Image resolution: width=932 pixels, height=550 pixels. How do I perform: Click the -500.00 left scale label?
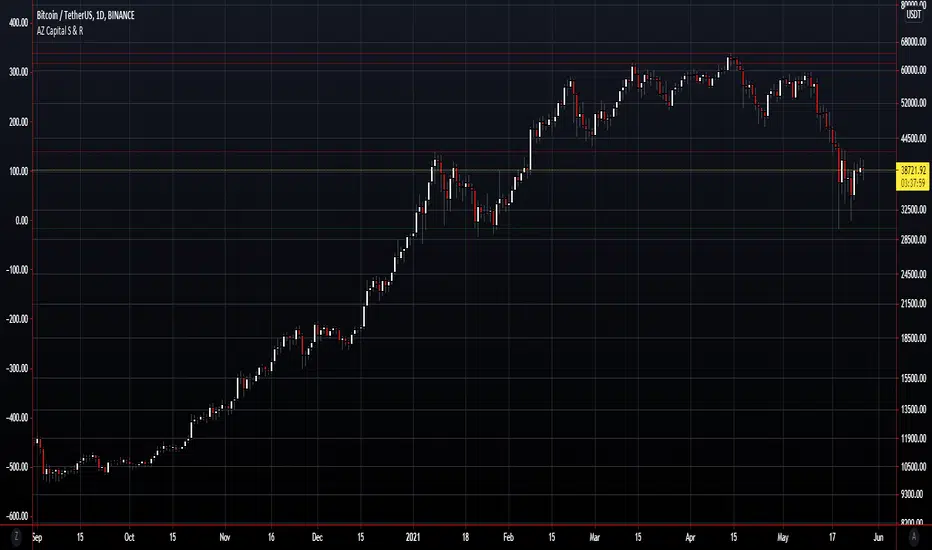tap(17, 467)
